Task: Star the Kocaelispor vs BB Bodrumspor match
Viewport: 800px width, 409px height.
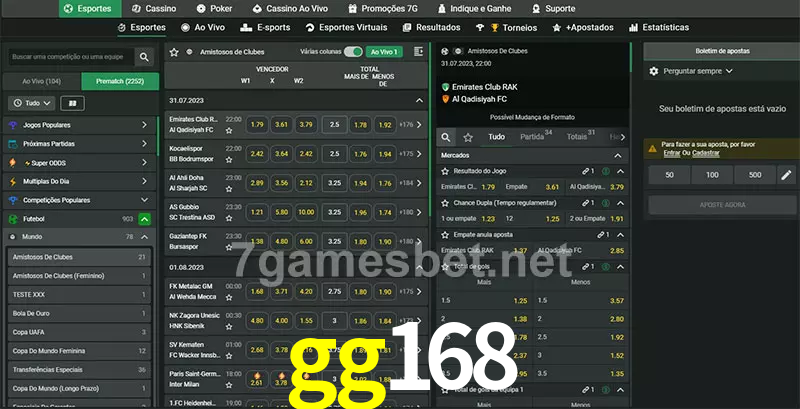Action: 229,160
